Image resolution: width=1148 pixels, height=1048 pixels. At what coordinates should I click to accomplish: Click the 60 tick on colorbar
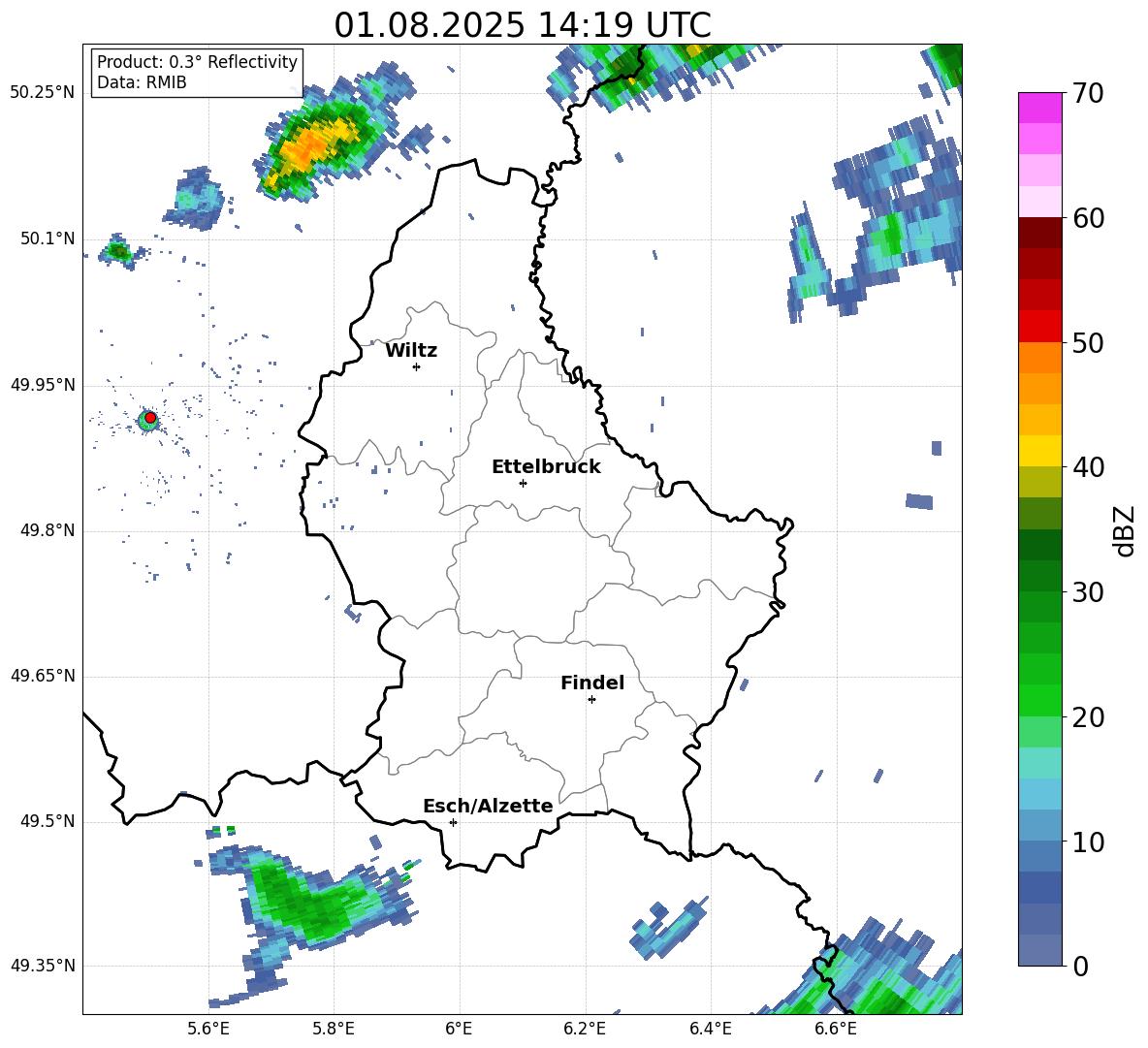click(x=1087, y=218)
